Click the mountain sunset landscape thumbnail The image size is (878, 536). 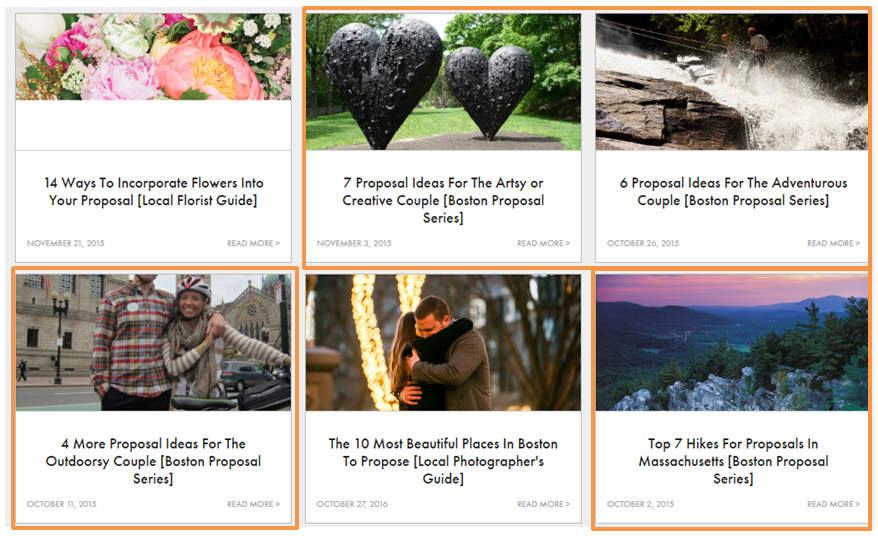click(x=731, y=342)
